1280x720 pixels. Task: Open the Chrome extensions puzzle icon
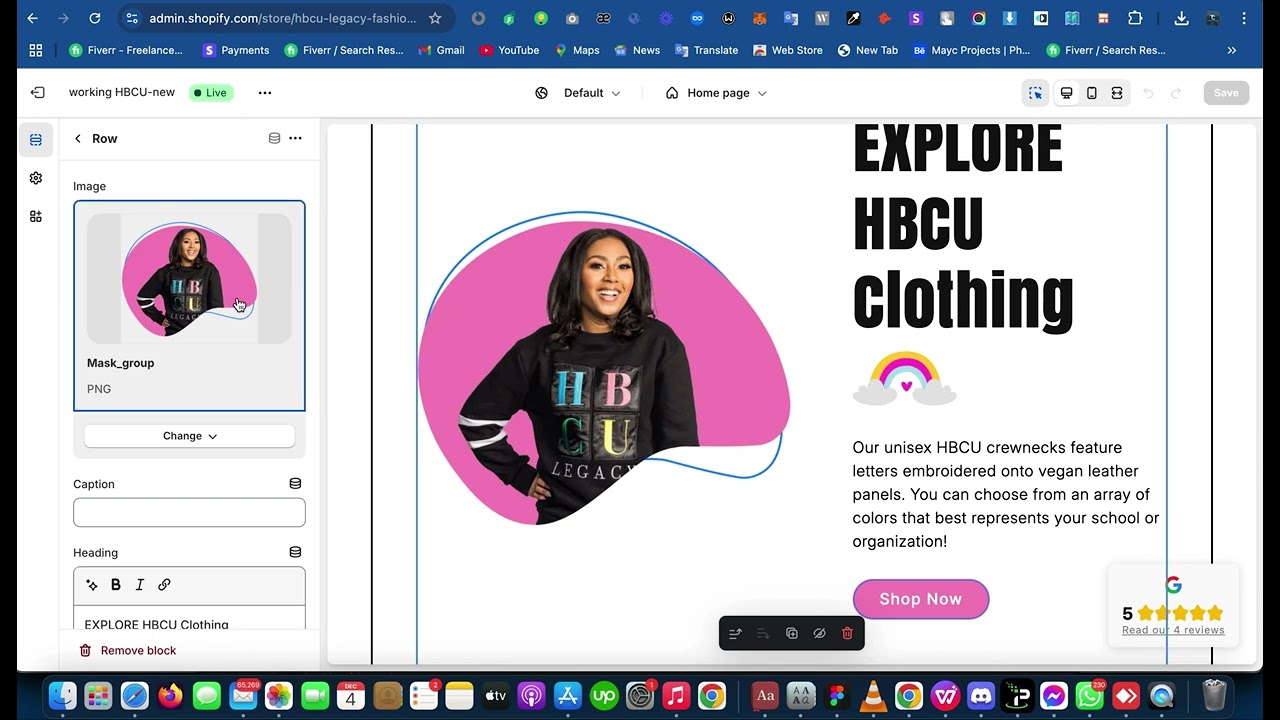coord(1135,18)
